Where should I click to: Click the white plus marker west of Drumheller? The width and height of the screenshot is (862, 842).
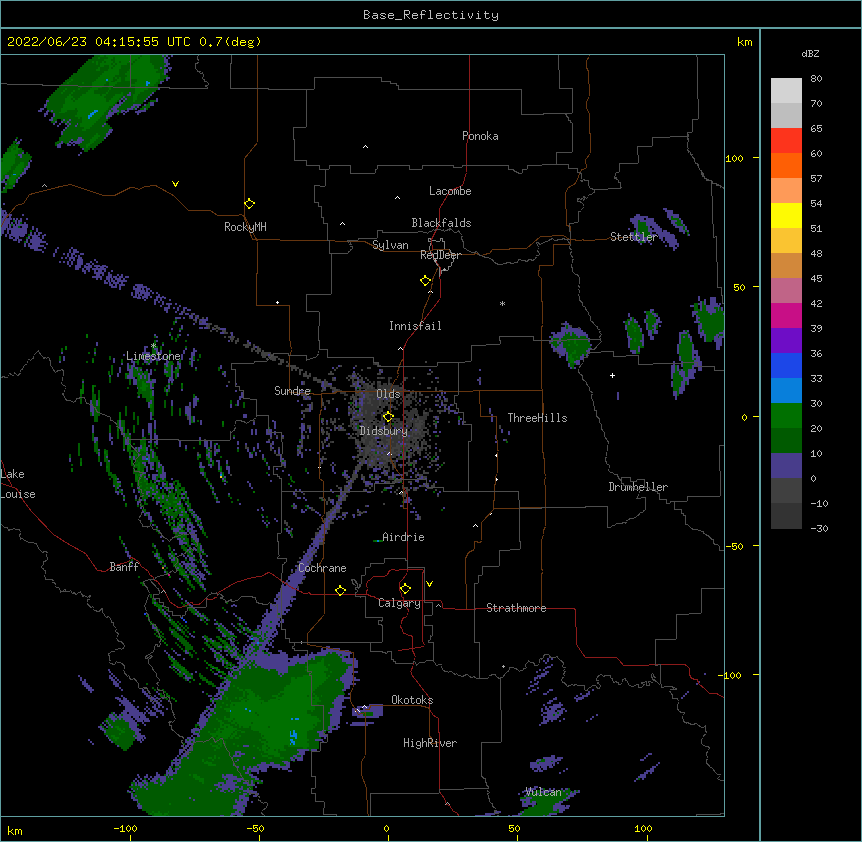tap(612, 375)
